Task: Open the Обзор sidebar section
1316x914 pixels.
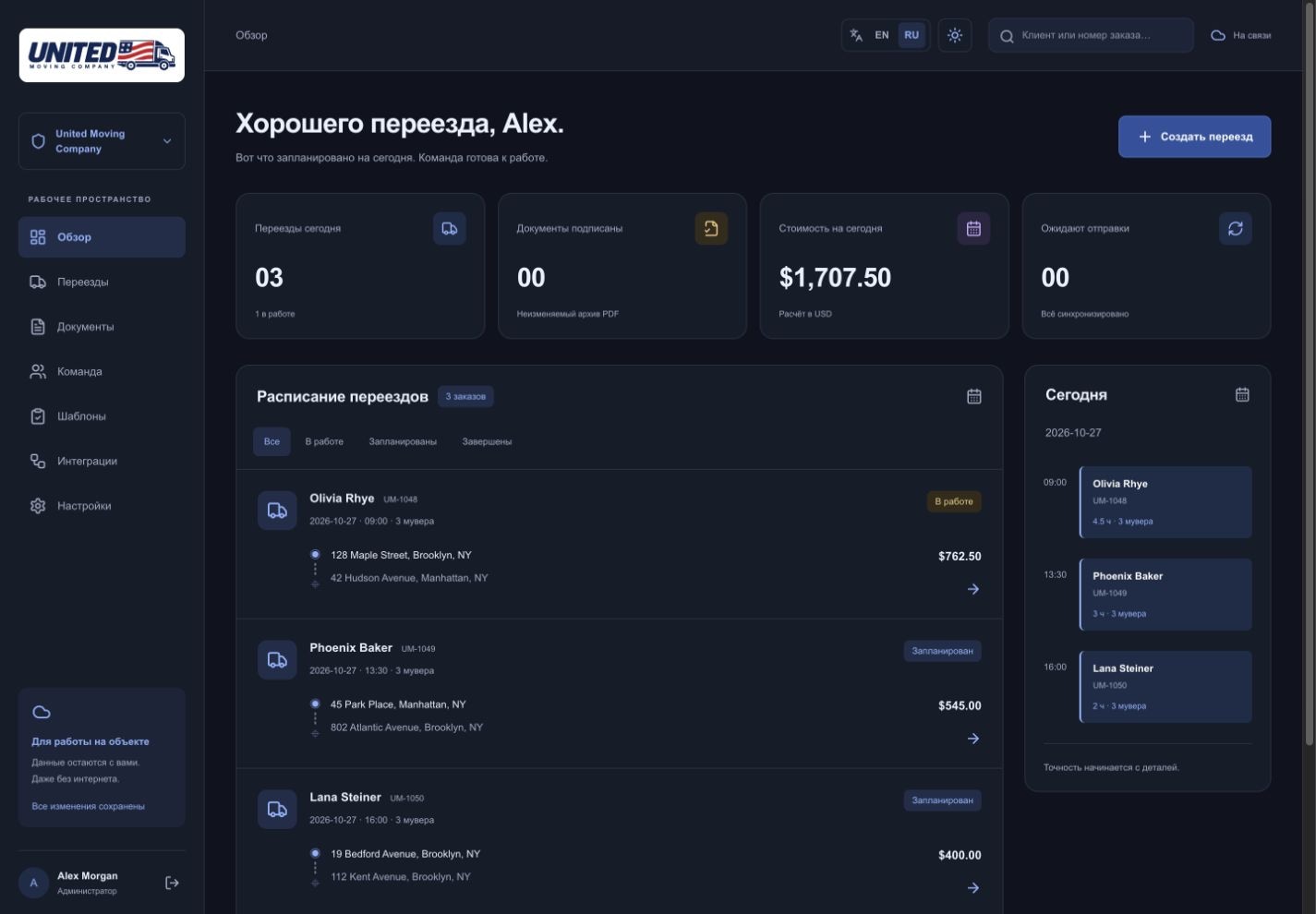Action: click(102, 237)
